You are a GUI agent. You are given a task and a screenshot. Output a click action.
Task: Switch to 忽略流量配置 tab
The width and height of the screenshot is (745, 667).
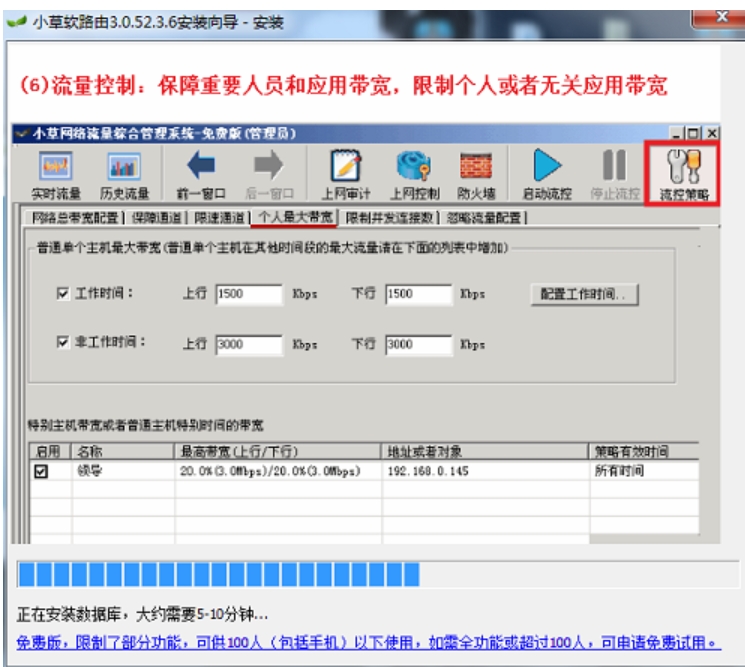(485, 218)
